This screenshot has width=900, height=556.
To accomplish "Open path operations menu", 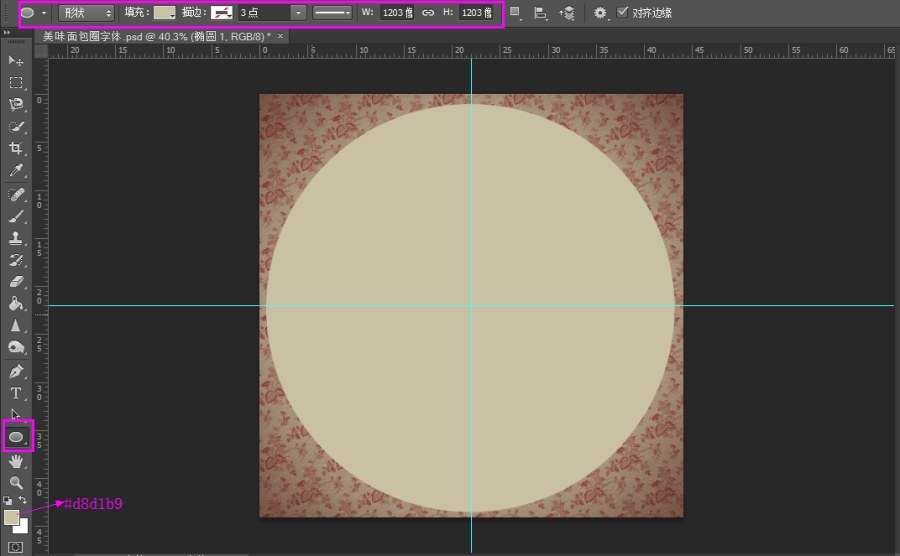I will pyautogui.click(x=515, y=13).
